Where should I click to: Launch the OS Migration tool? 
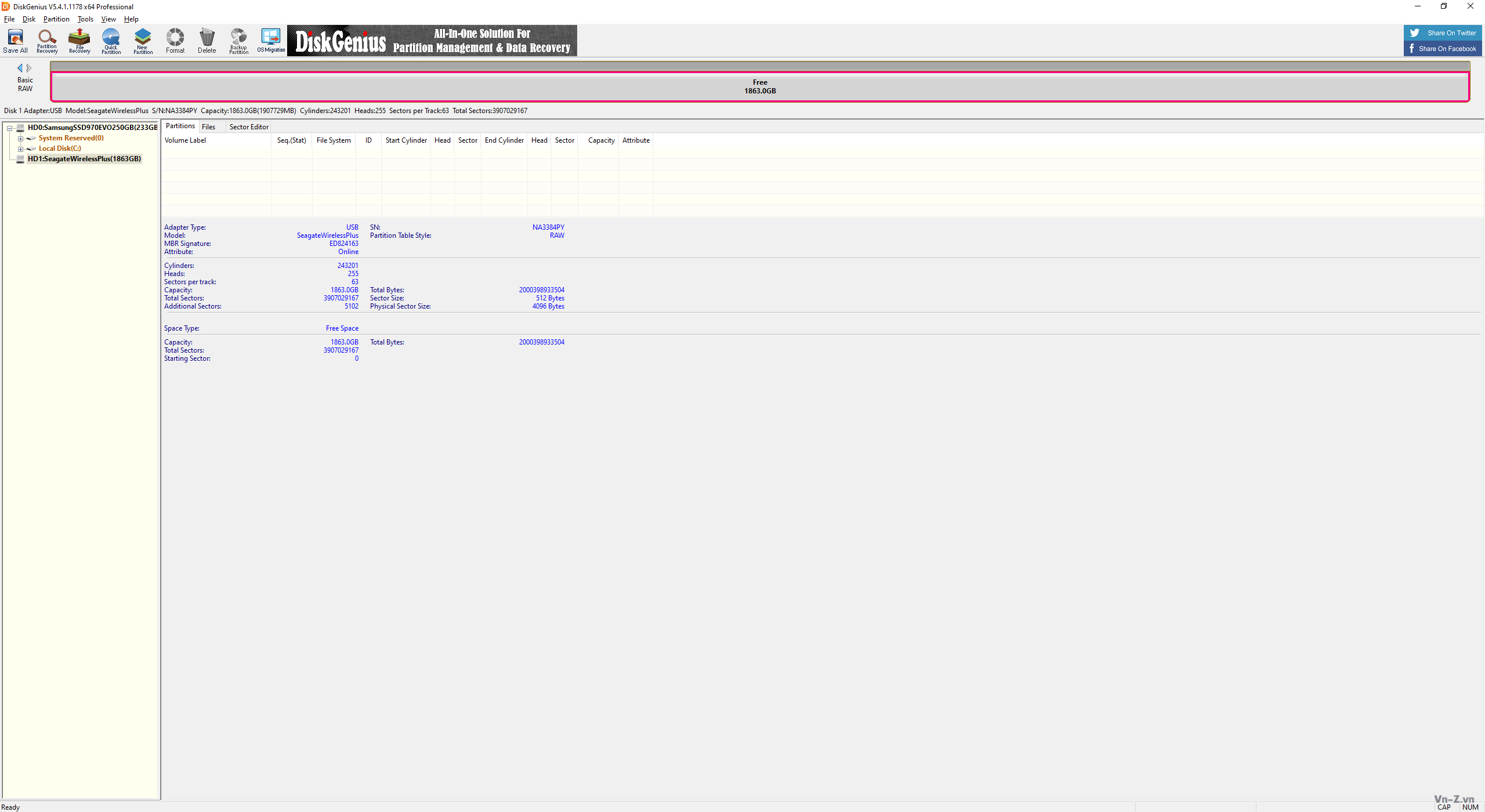pos(271,41)
